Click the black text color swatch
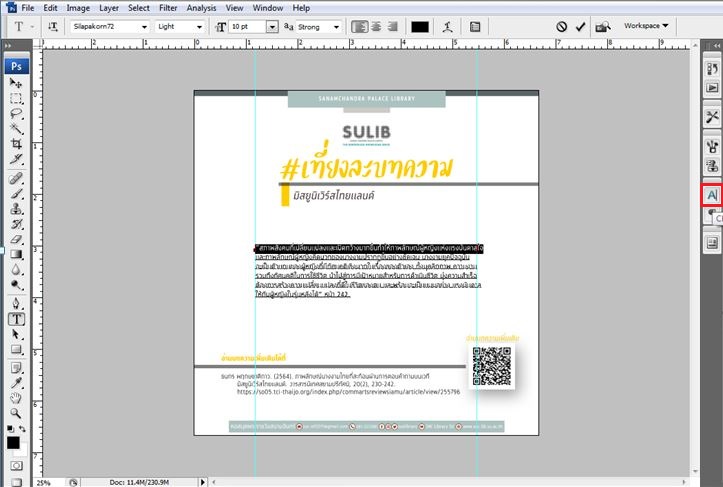This screenshot has height=487, width=723. [x=420, y=27]
